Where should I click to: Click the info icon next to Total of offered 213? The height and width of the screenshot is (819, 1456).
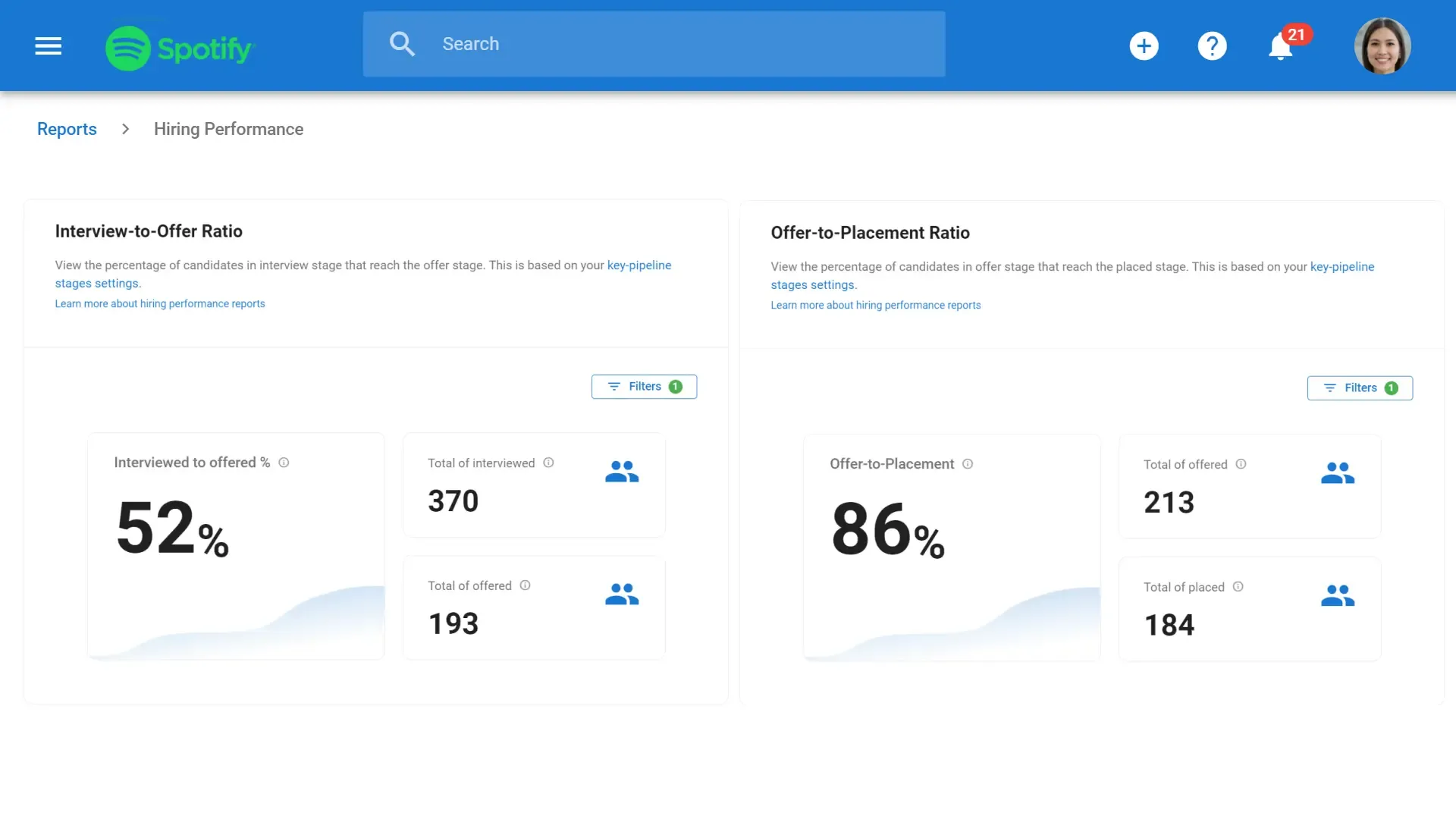[x=1241, y=464]
